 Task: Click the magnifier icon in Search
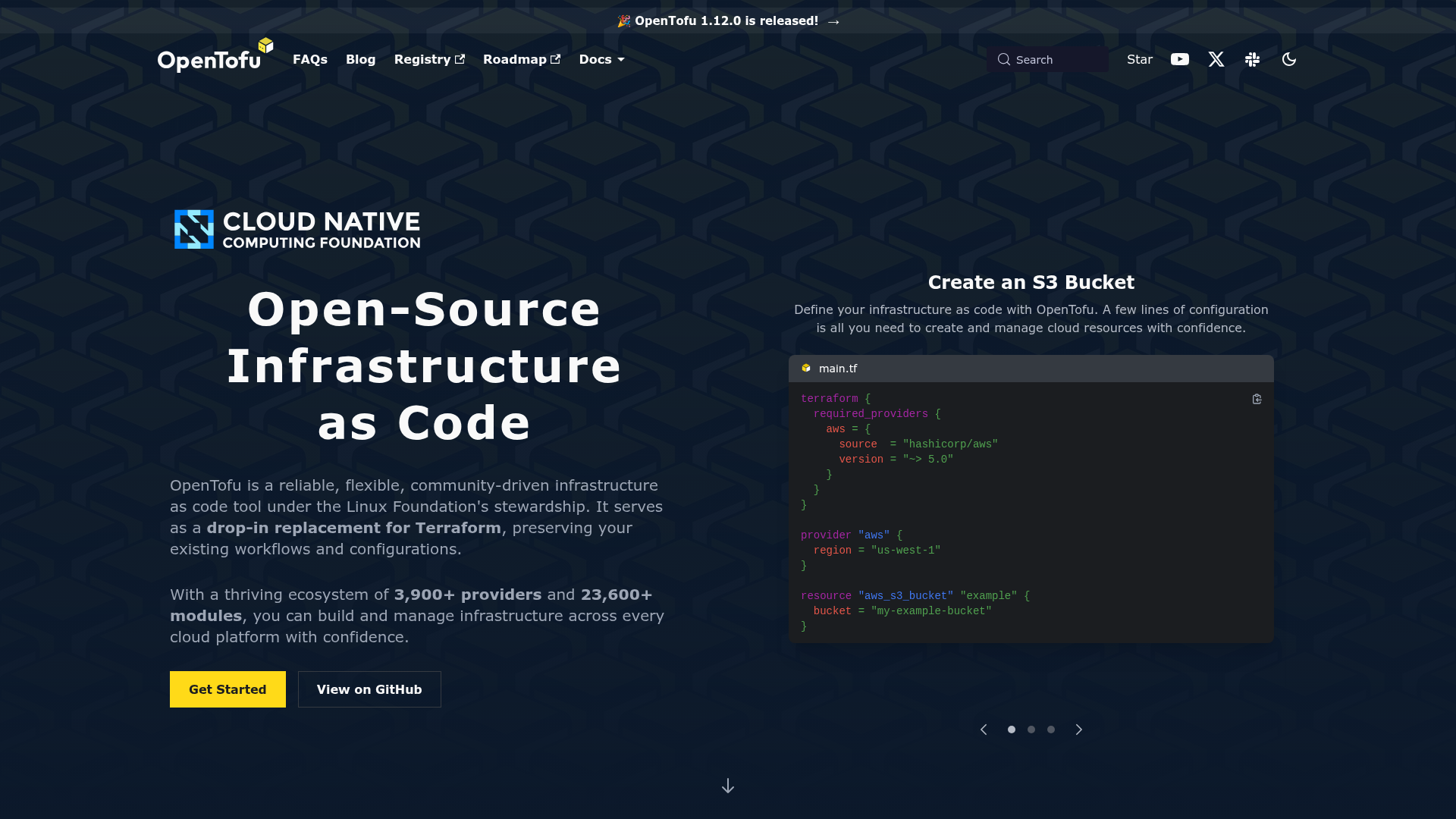pyautogui.click(x=1004, y=59)
